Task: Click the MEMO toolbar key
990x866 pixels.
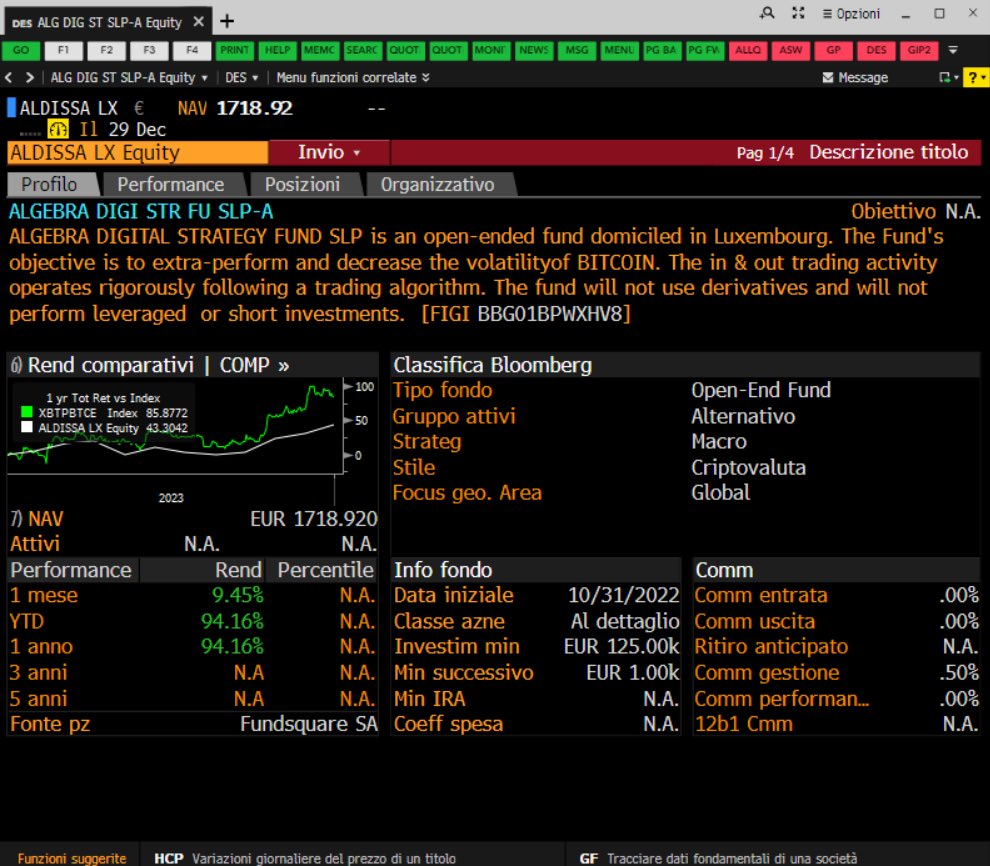Action: tap(319, 50)
